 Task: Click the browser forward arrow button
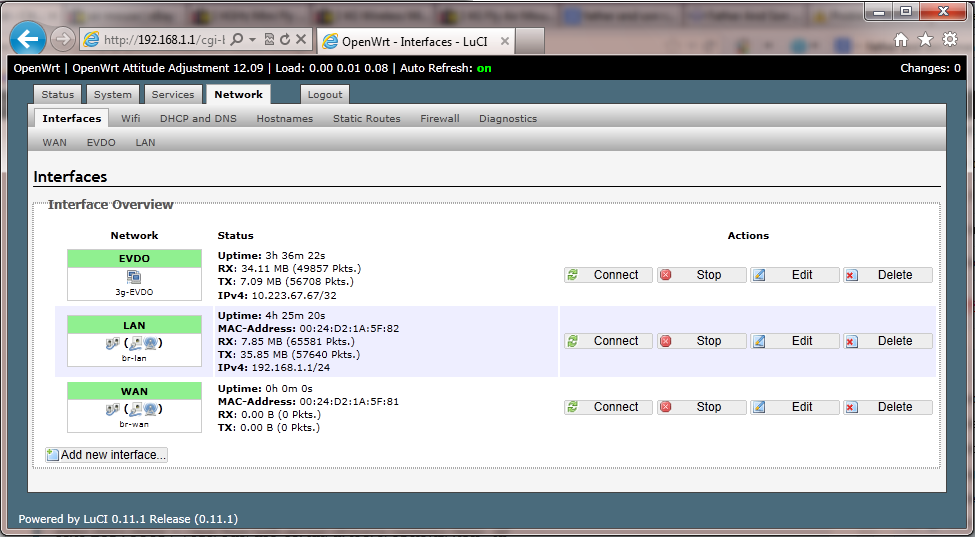(62, 40)
